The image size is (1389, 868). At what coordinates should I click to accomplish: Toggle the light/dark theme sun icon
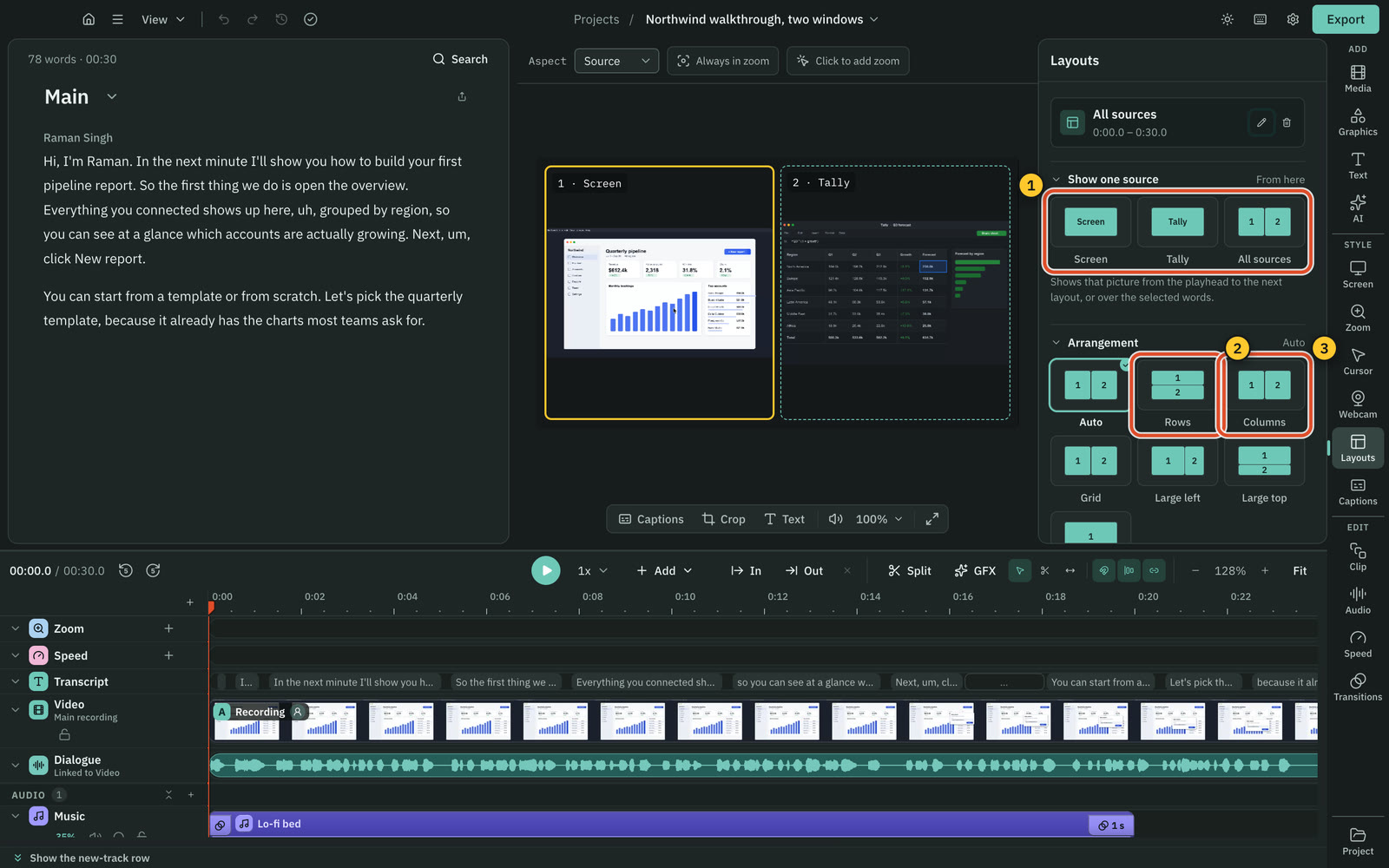coord(1228,19)
